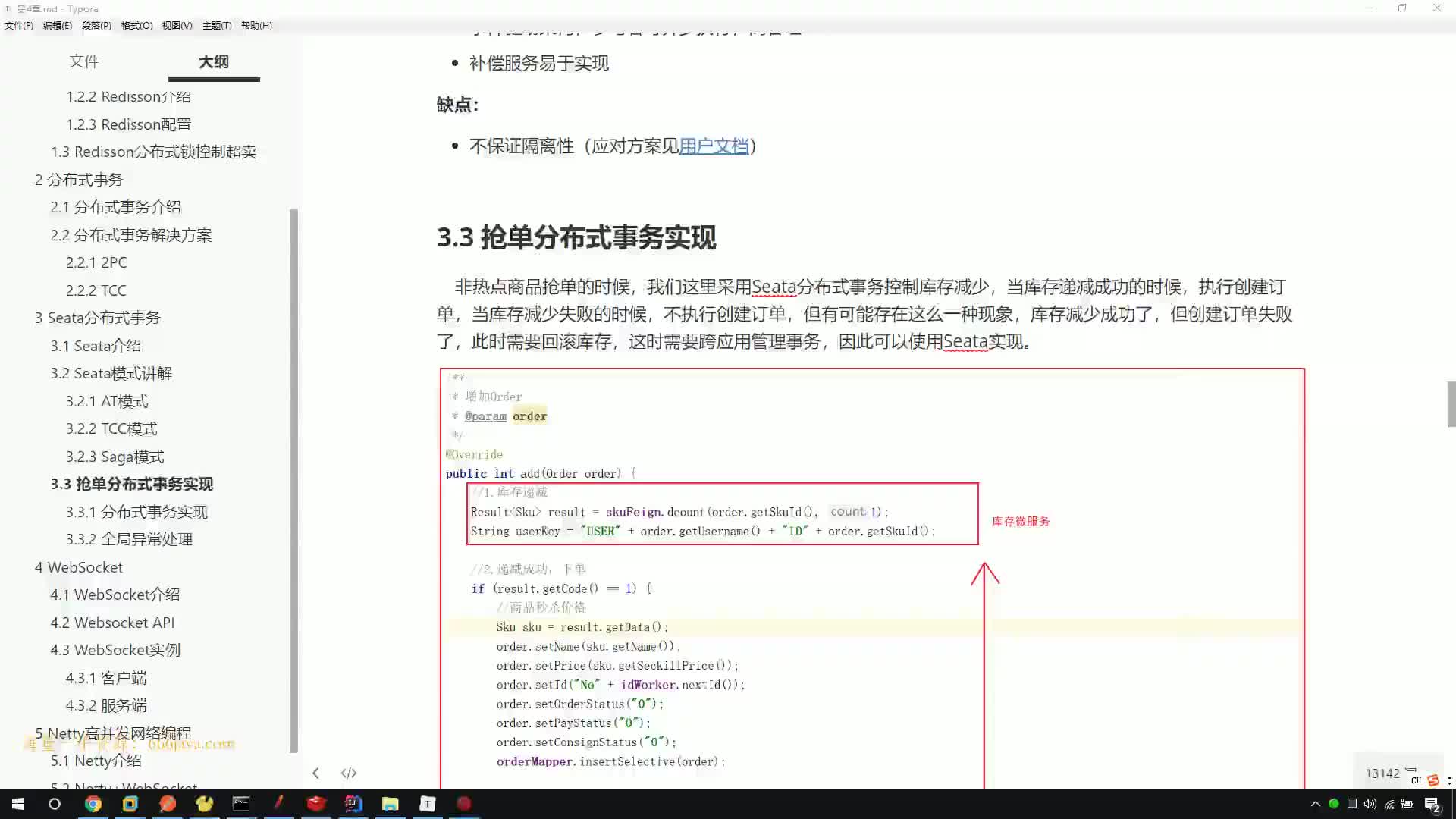Open the yellow duck app on taskbar
Image resolution: width=1456 pixels, height=819 pixels.
205,804
